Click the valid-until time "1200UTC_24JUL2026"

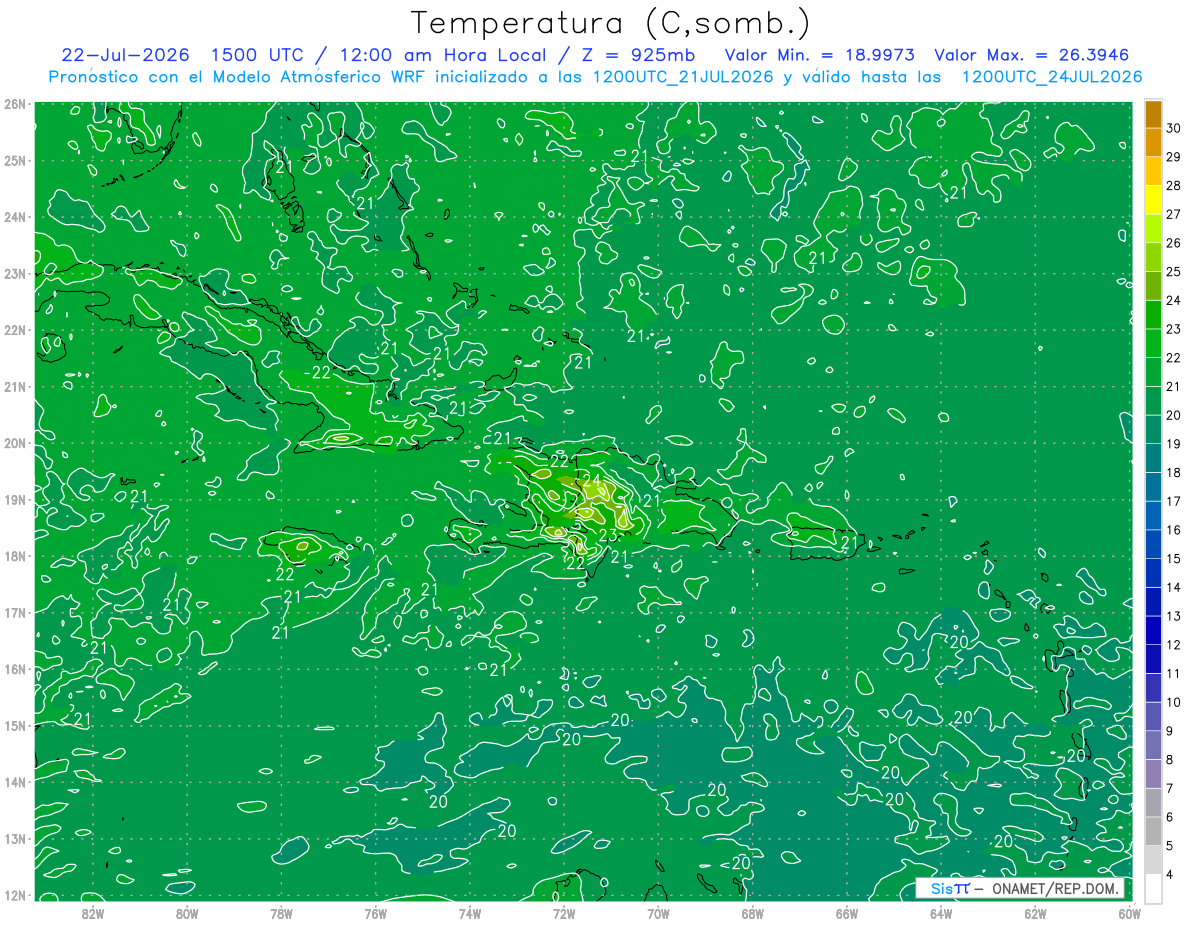1052,77
